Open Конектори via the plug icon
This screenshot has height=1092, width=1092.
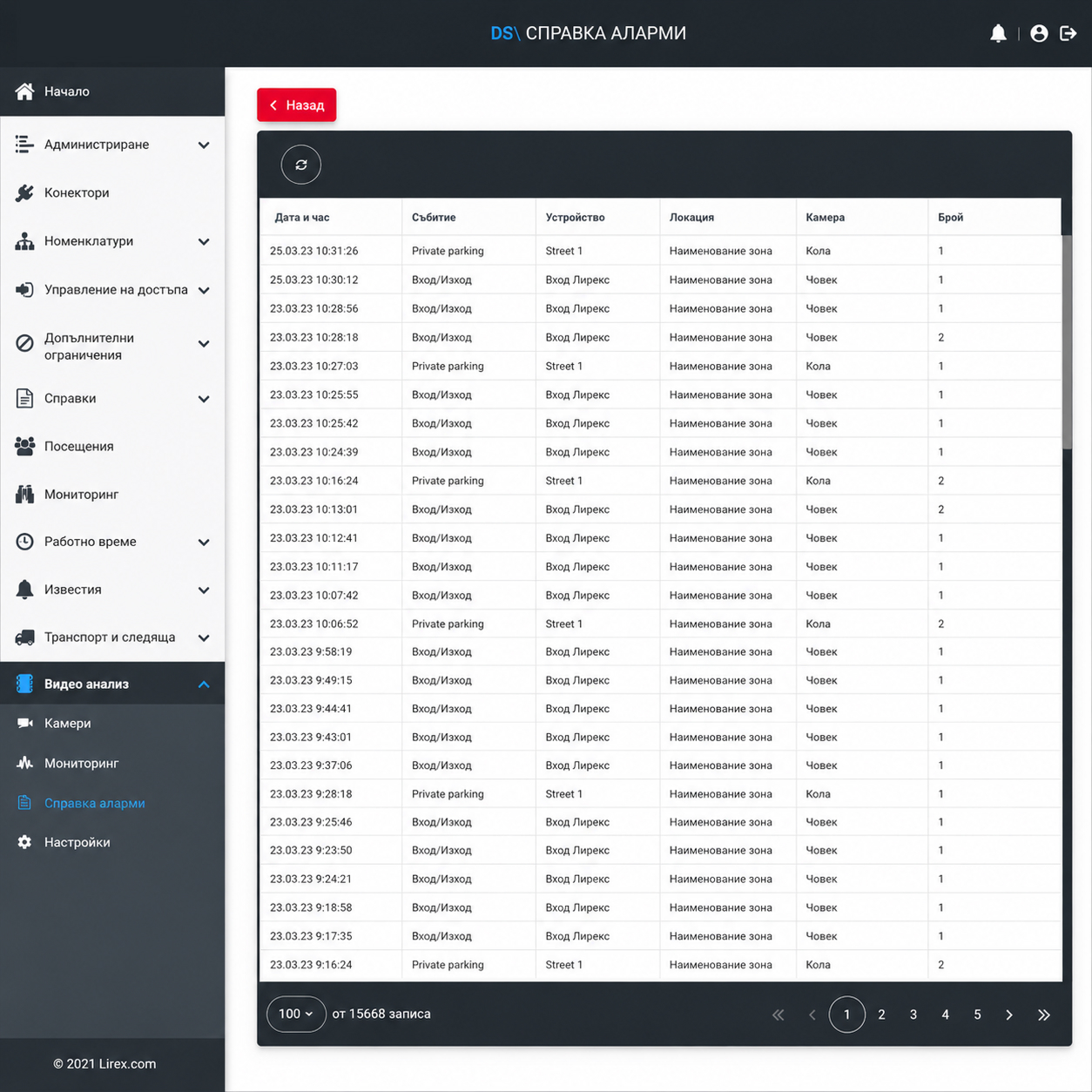coord(24,192)
